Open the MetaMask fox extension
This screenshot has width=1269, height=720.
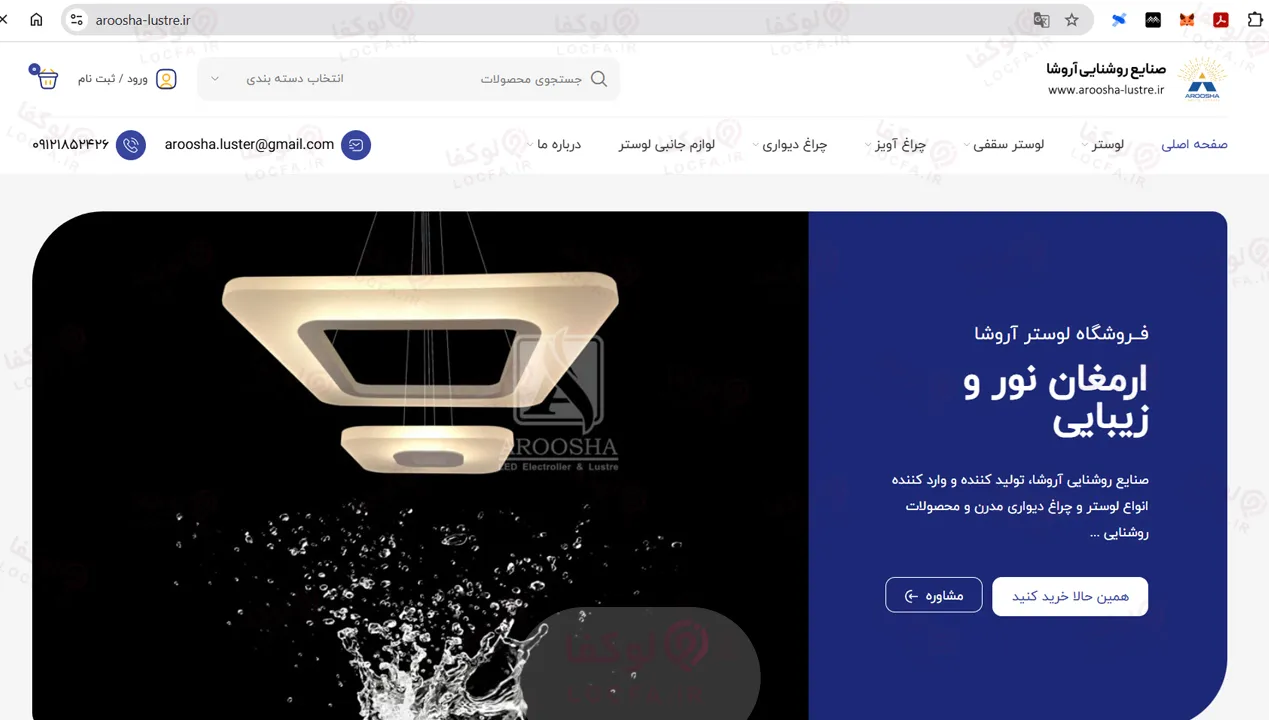pyautogui.click(x=1187, y=20)
